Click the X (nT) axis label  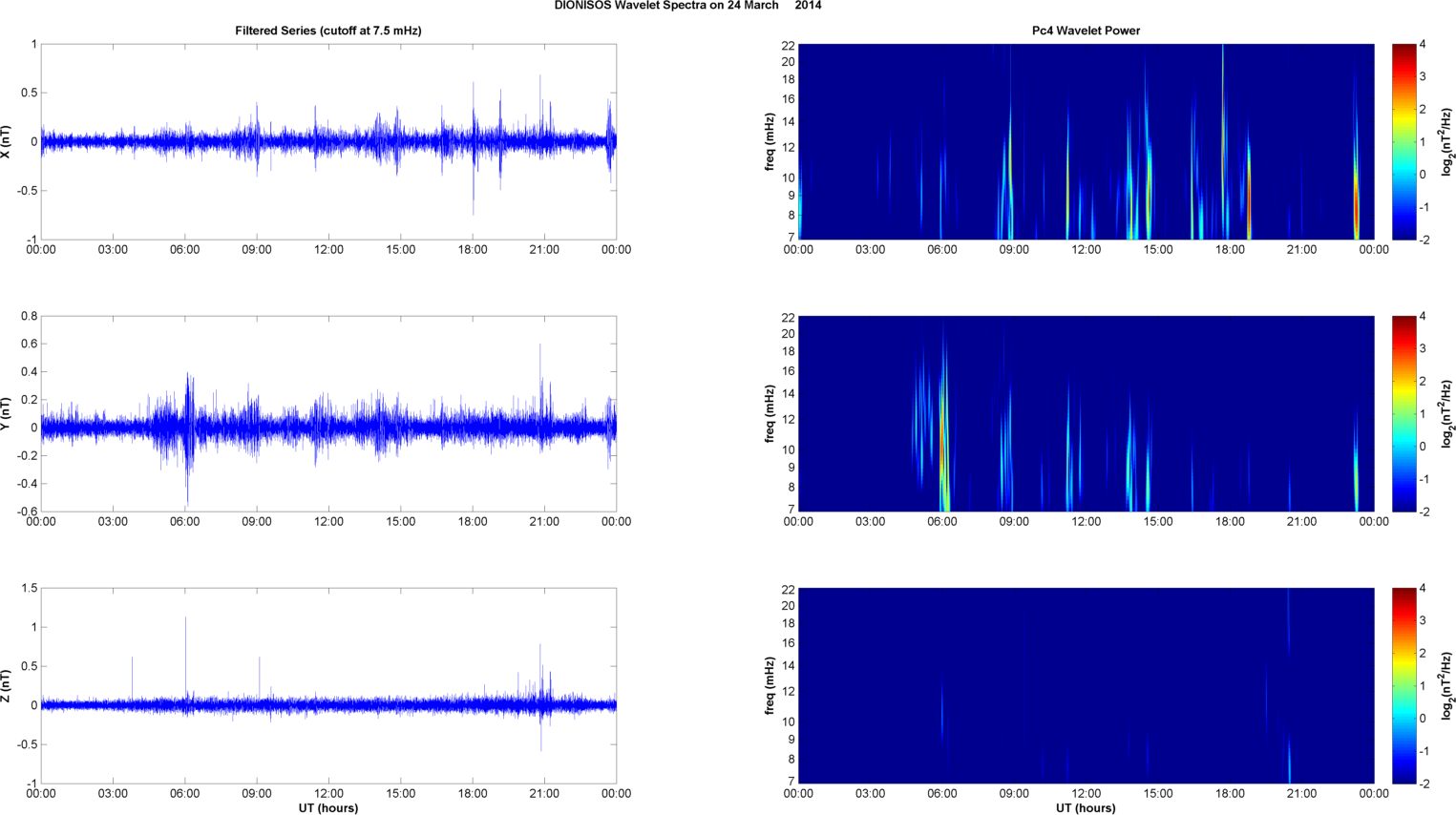pyautogui.click(x=7, y=141)
